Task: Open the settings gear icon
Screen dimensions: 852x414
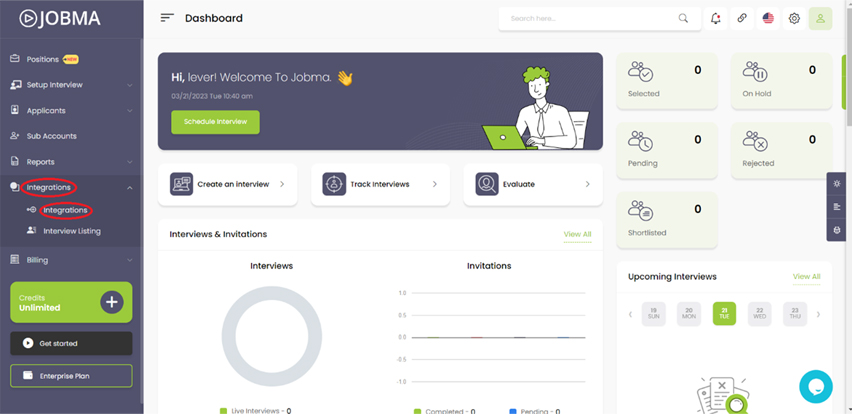Action: 794,18
